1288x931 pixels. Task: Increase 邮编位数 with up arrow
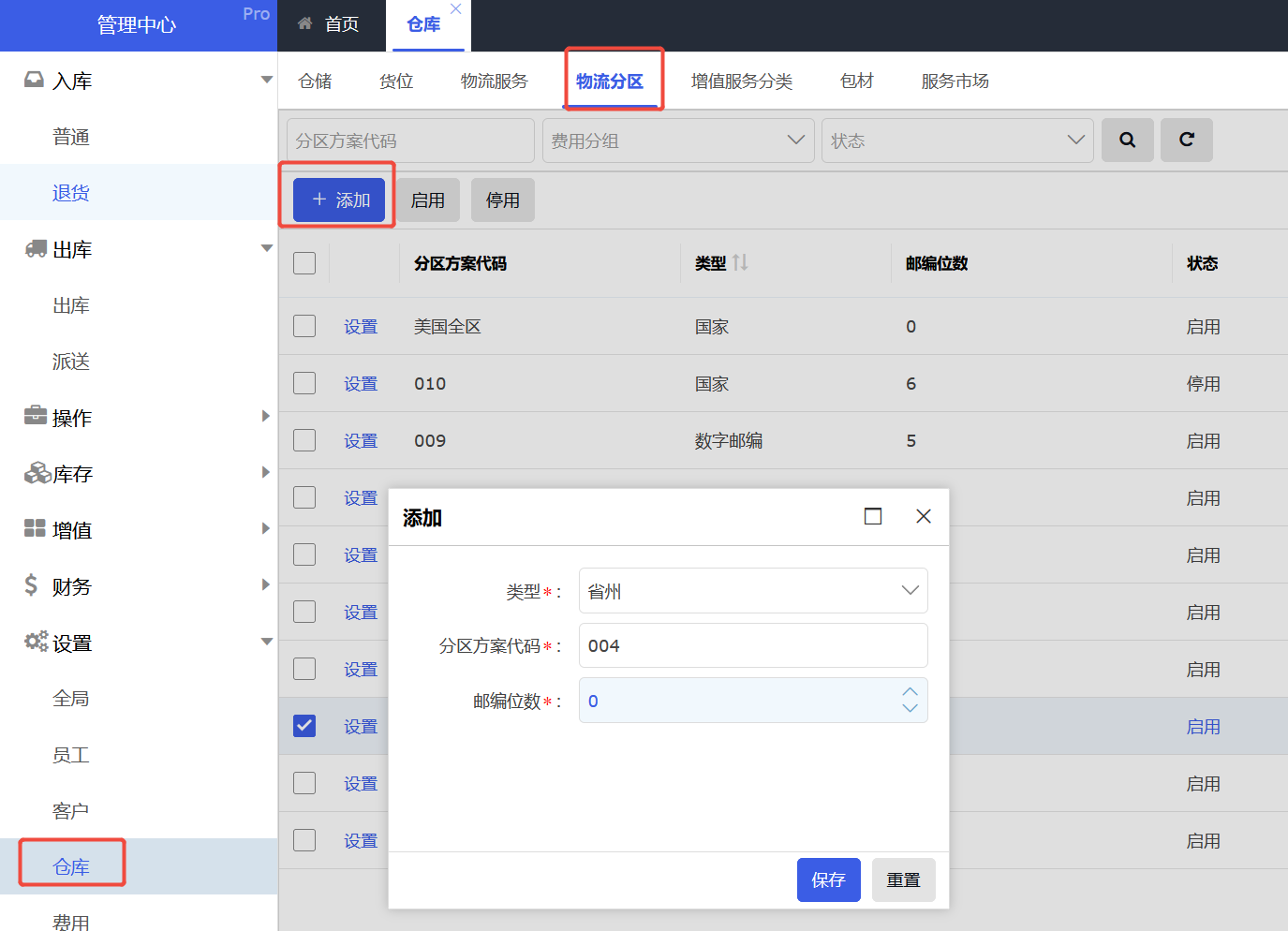[x=910, y=691]
